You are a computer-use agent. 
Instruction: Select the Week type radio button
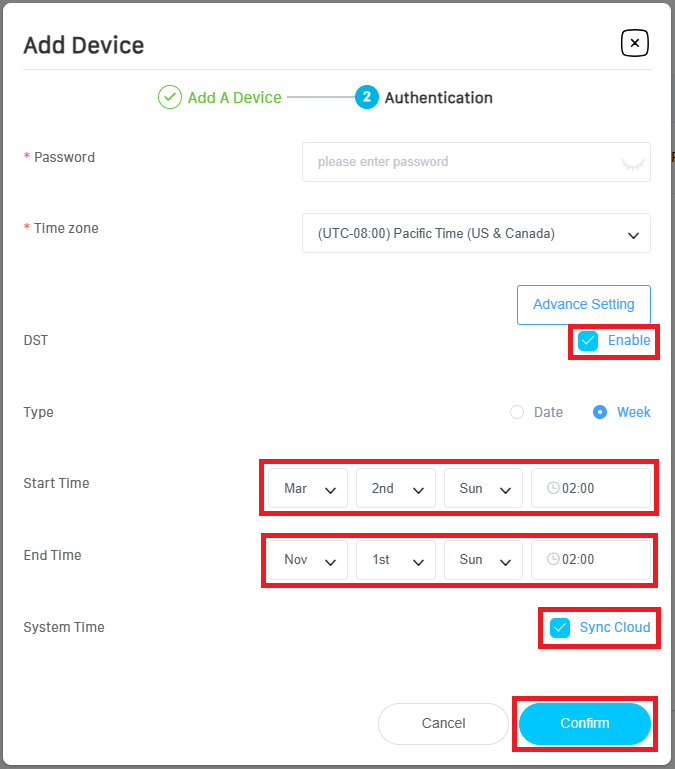click(600, 412)
